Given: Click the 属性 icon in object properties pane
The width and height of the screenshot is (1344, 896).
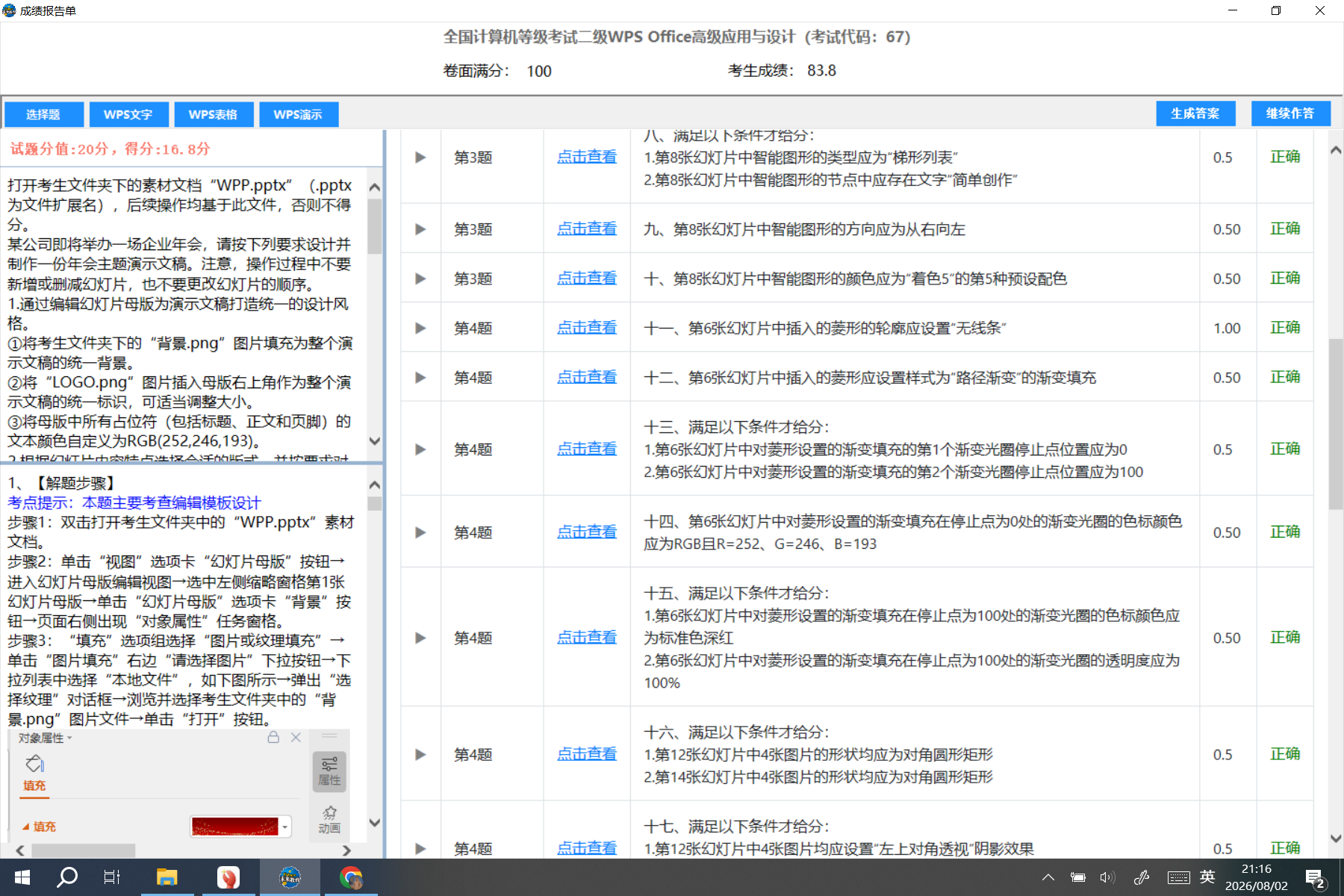Looking at the screenshot, I should coord(329,771).
